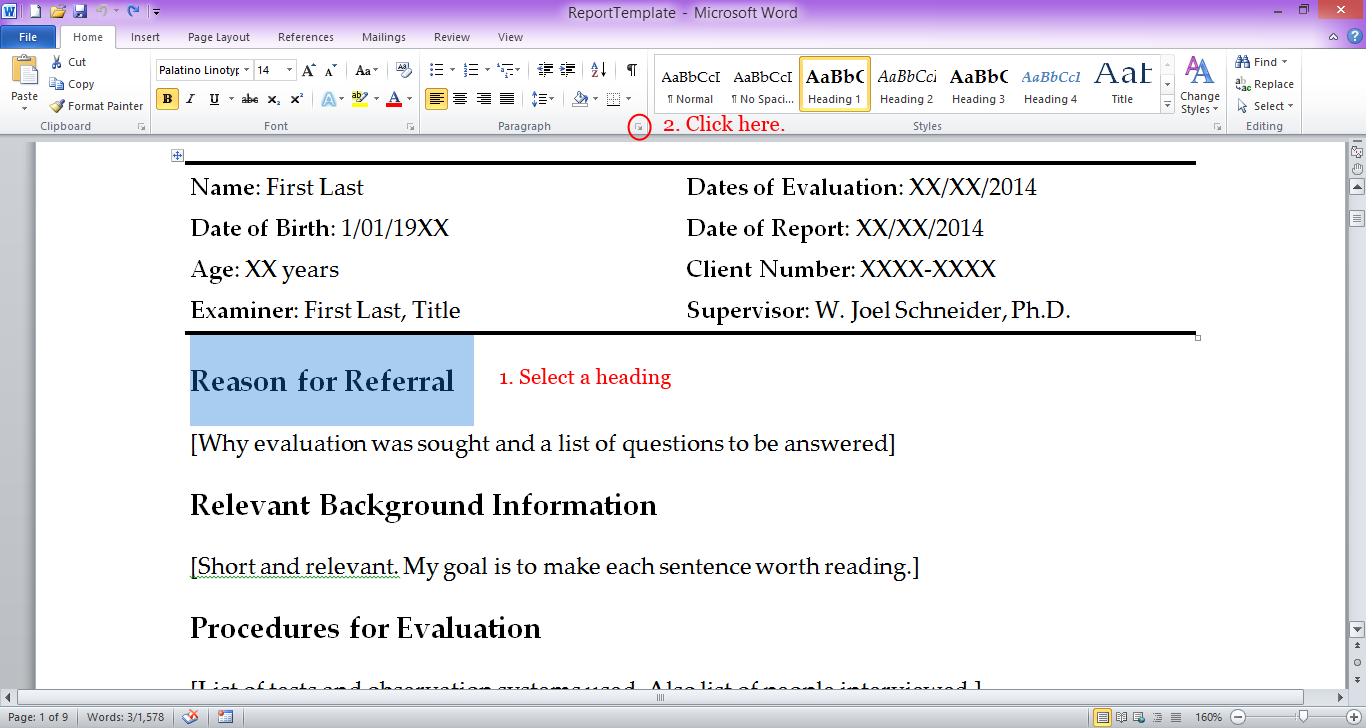Open the font name dropdown Palatino Linotype
The image size is (1366, 728).
coord(246,70)
